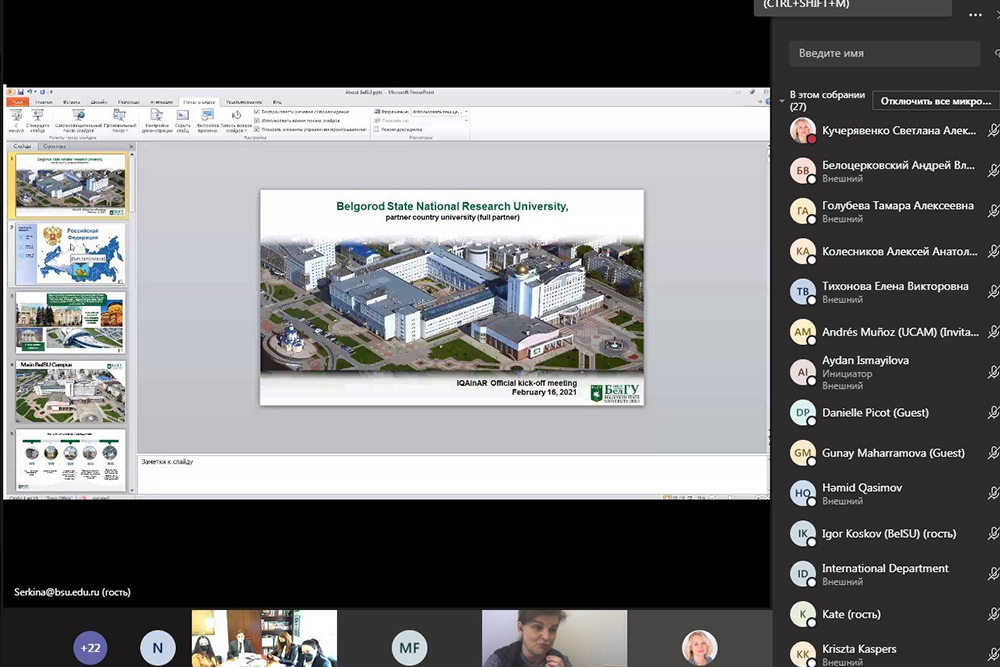Screen dimensions: 1000x667
Task: Show the +22 additional participants
Action: tap(91, 647)
